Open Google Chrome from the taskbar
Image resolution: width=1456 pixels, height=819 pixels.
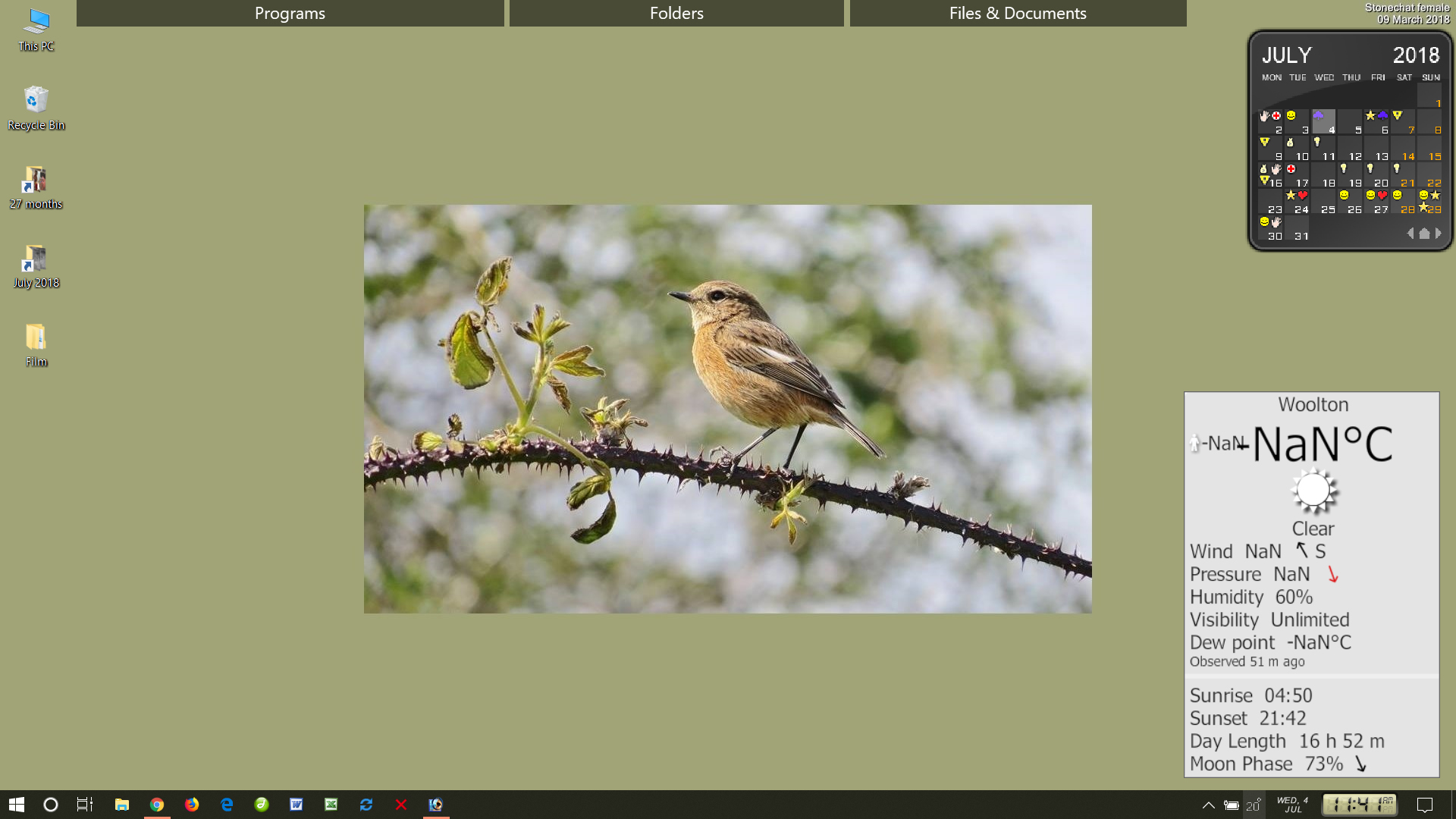(157, 805)
